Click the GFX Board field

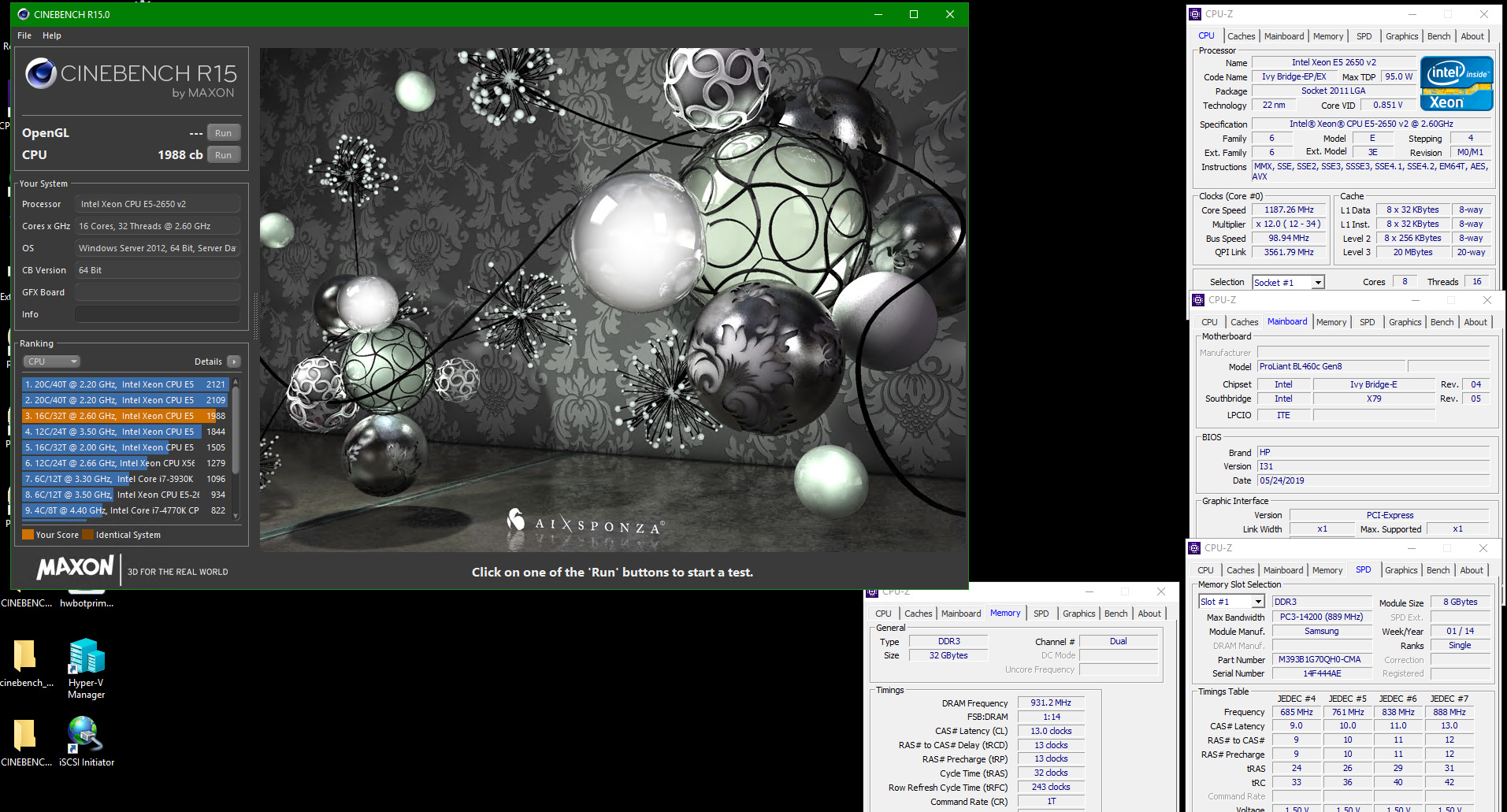(x=158, y=292)
